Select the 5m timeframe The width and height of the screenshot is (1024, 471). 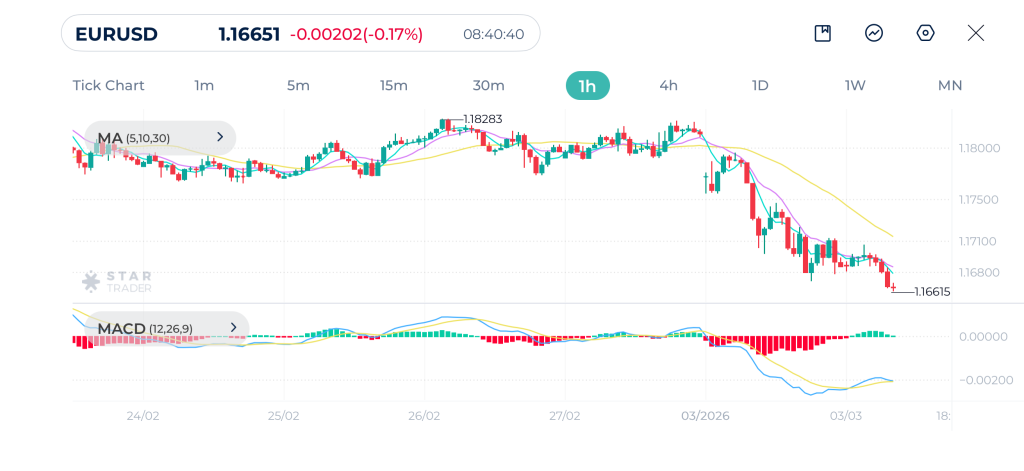(298, 86)
